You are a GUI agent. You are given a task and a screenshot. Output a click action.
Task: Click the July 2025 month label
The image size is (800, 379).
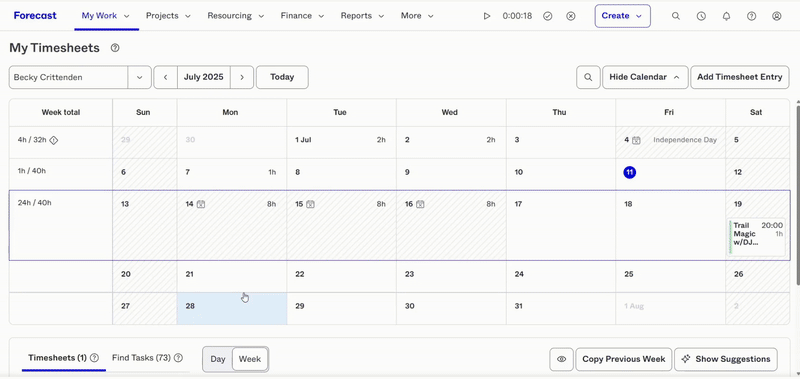204,78
